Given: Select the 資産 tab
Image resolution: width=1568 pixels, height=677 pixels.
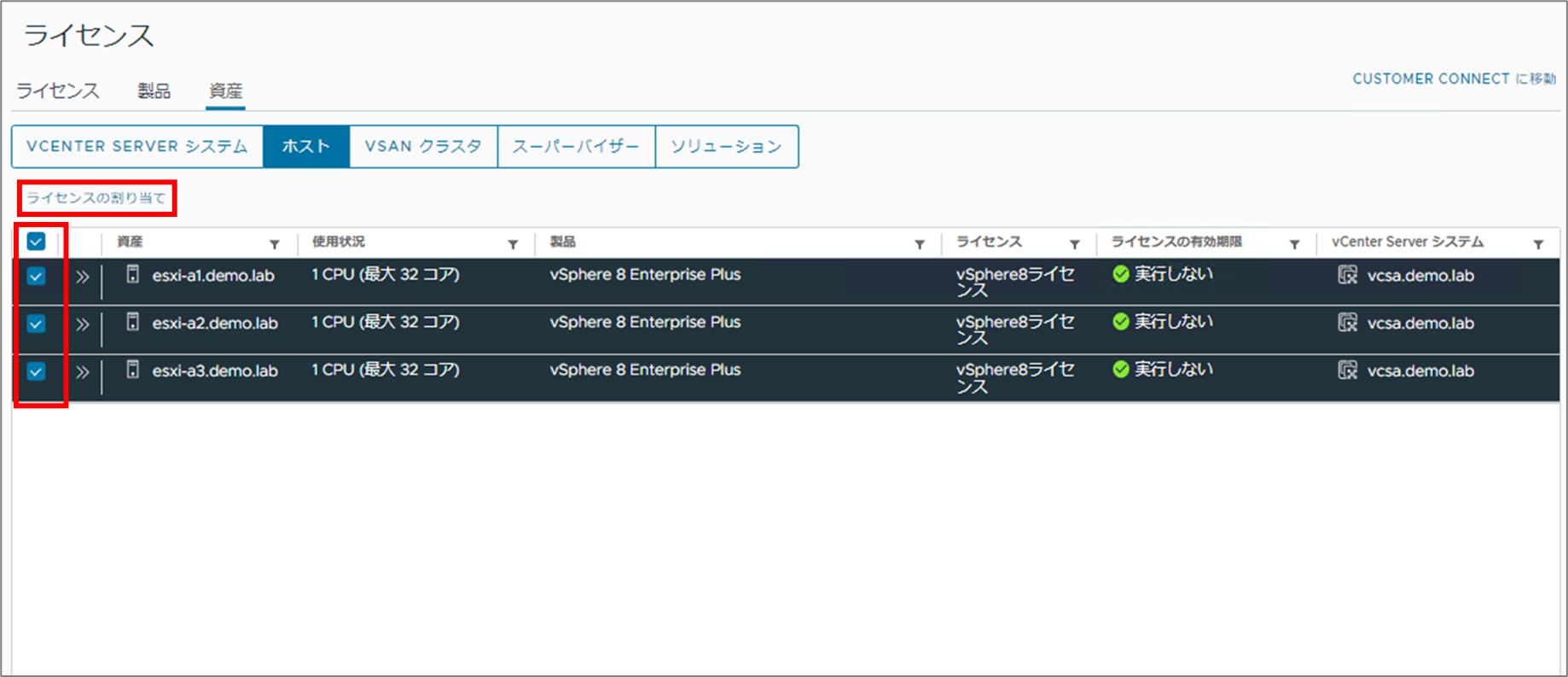Looking at the screenshot, I should pos(226,90).
